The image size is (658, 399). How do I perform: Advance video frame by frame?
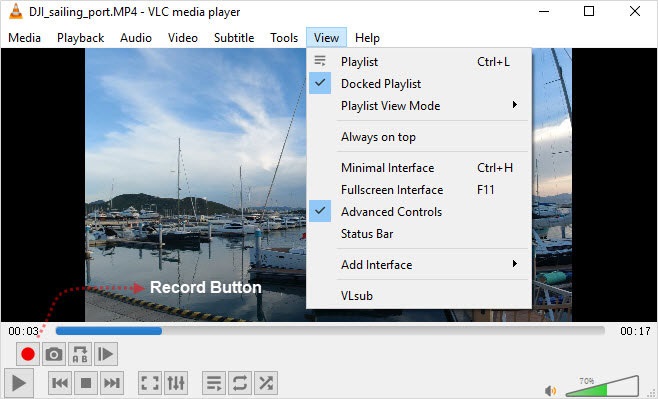click(106, 354)
